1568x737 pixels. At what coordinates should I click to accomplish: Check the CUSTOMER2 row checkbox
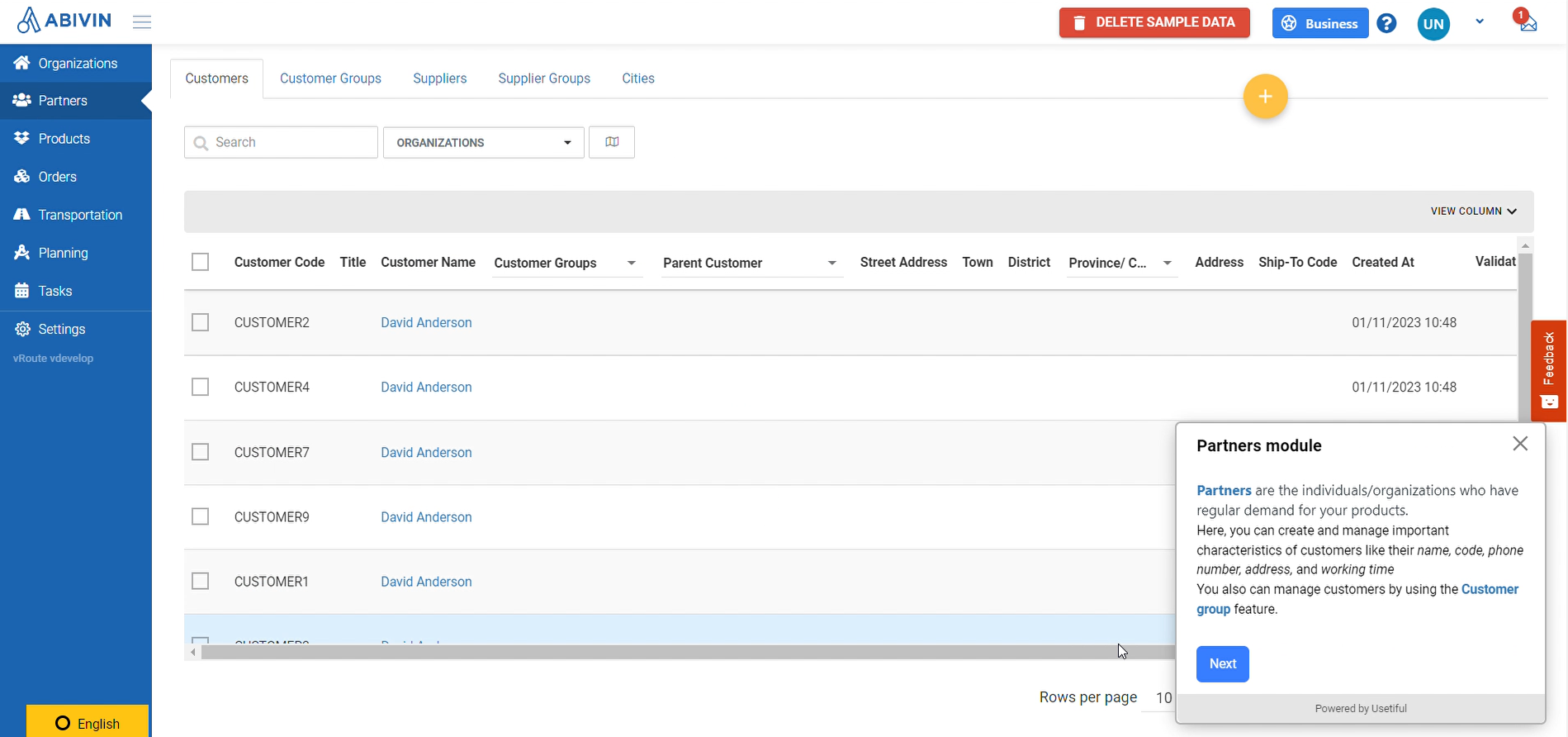pyautogui.click(x=200, y=322)
